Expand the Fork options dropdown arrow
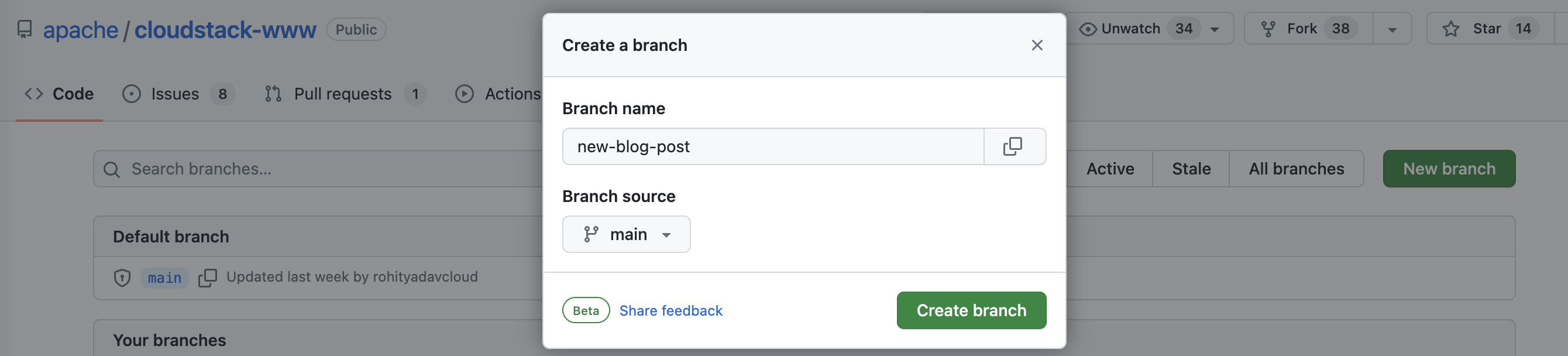The image size is (1568, 356). coord(1391,29)
